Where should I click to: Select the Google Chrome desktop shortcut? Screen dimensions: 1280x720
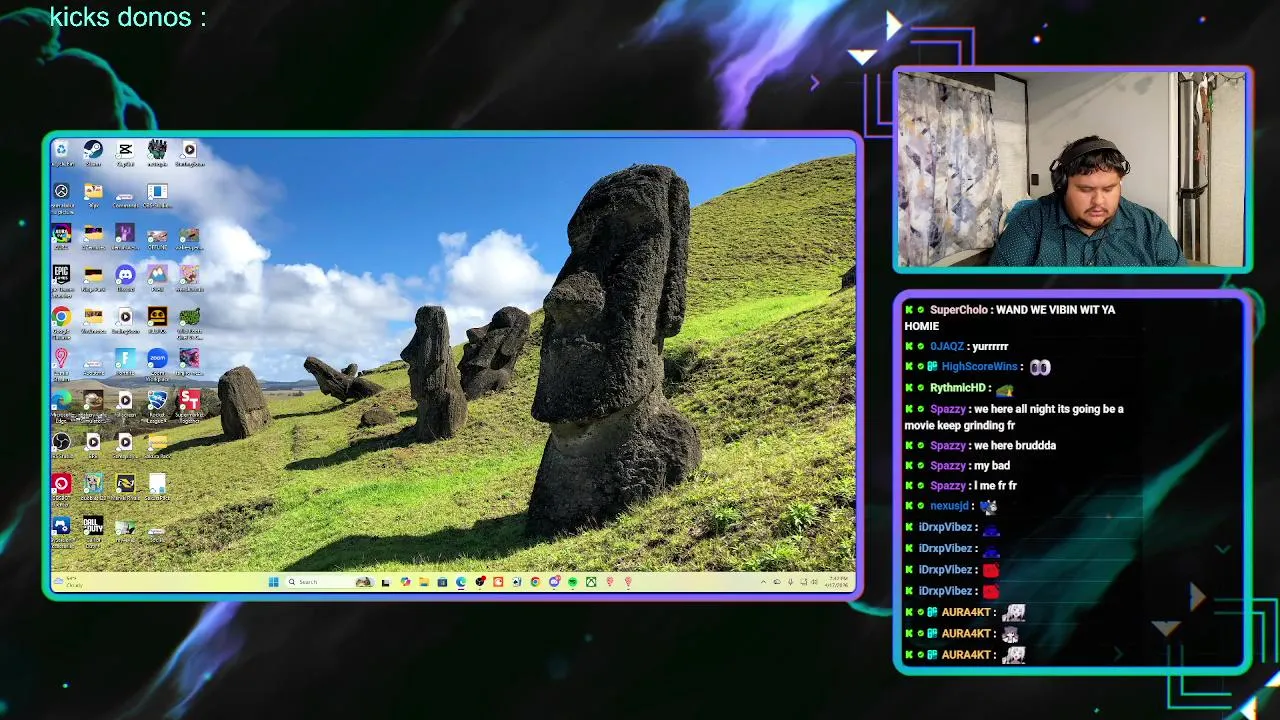[x=61, y=322]
